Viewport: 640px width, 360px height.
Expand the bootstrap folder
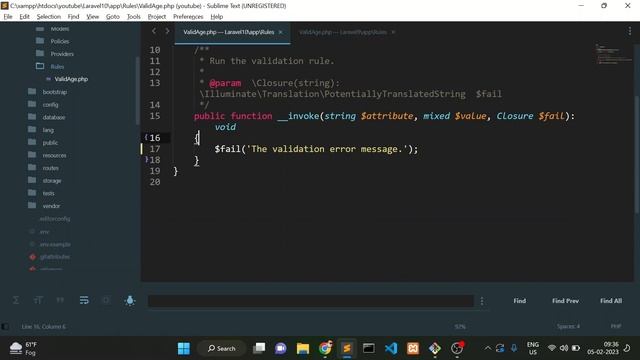click(55, 92)
